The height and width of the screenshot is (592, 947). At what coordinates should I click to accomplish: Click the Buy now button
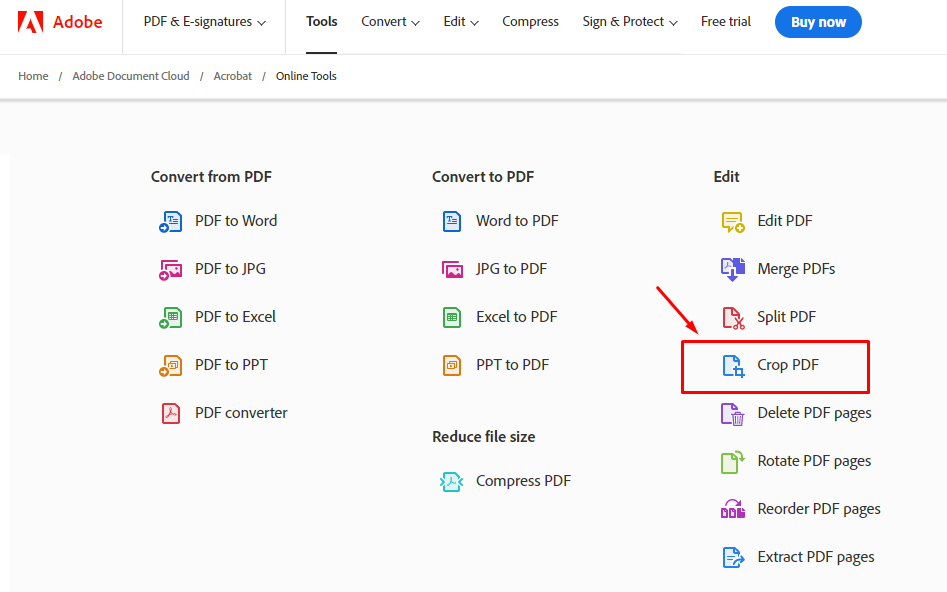click(x=818, y=21)
